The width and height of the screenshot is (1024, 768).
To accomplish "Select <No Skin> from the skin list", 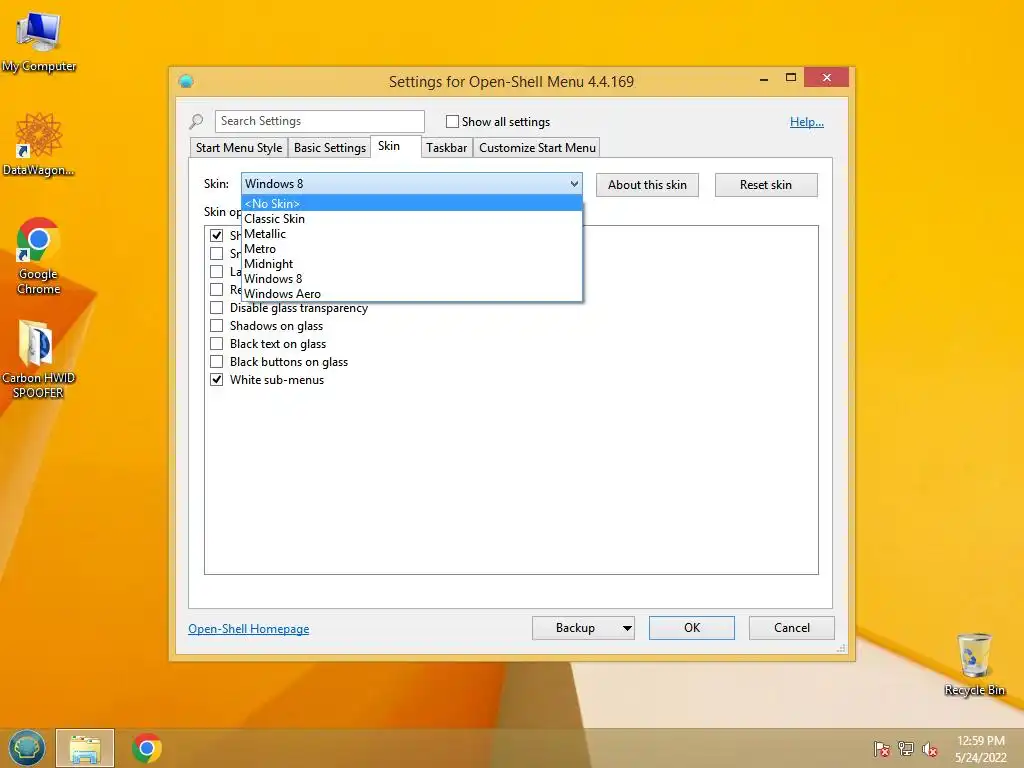I will click(411, 204).
